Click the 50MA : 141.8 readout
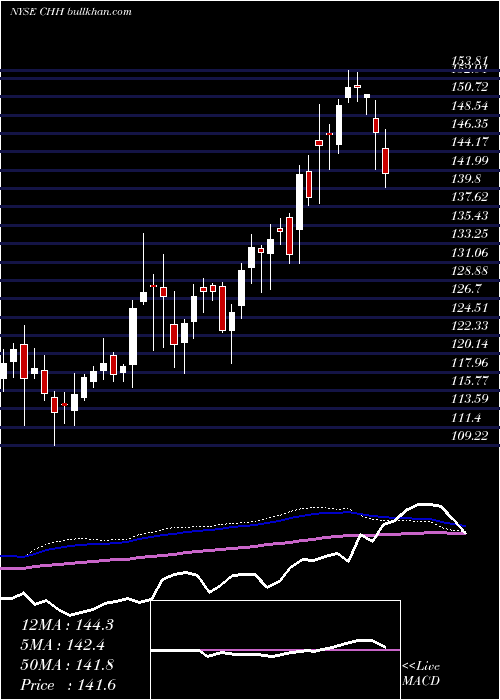 [67, 665]
